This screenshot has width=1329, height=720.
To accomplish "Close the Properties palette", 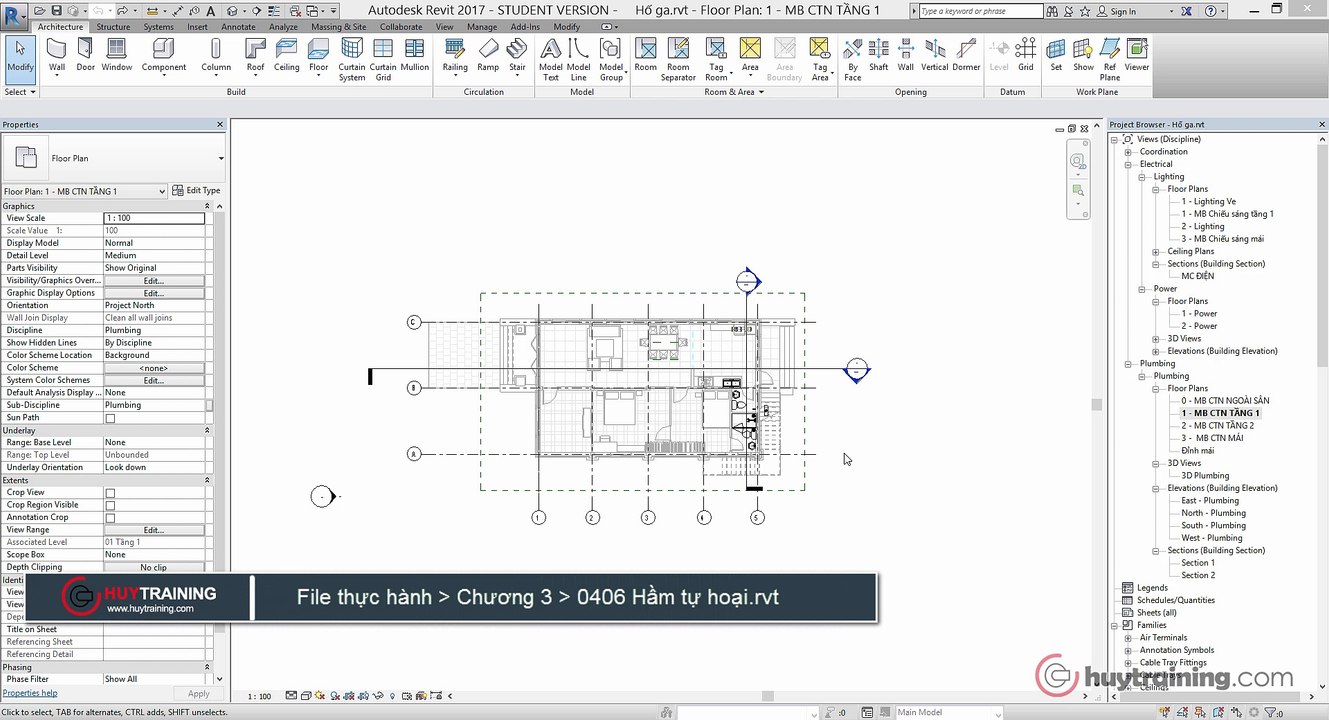I will [220, 125].
